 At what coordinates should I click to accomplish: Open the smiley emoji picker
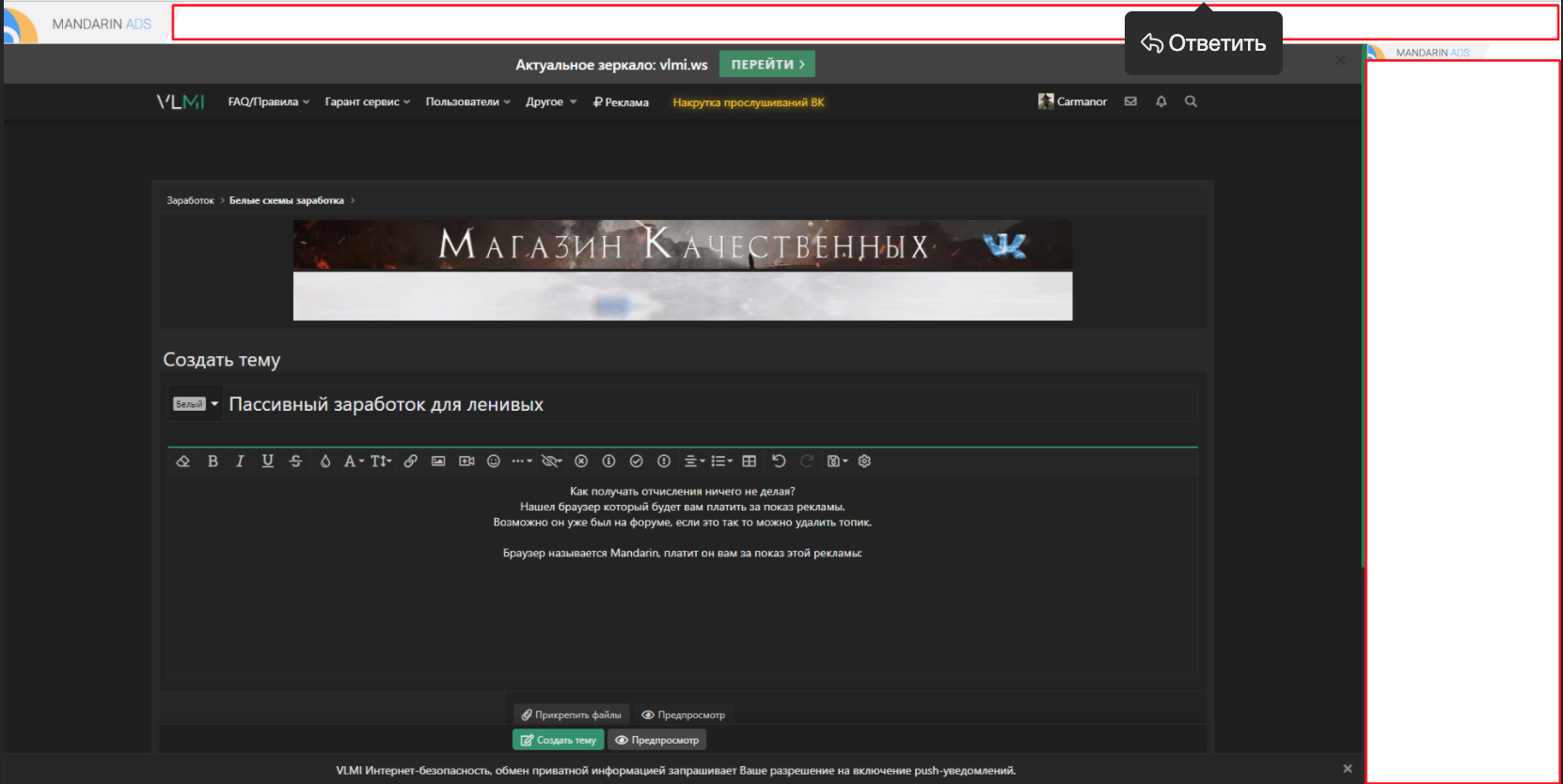coord(494,461)
